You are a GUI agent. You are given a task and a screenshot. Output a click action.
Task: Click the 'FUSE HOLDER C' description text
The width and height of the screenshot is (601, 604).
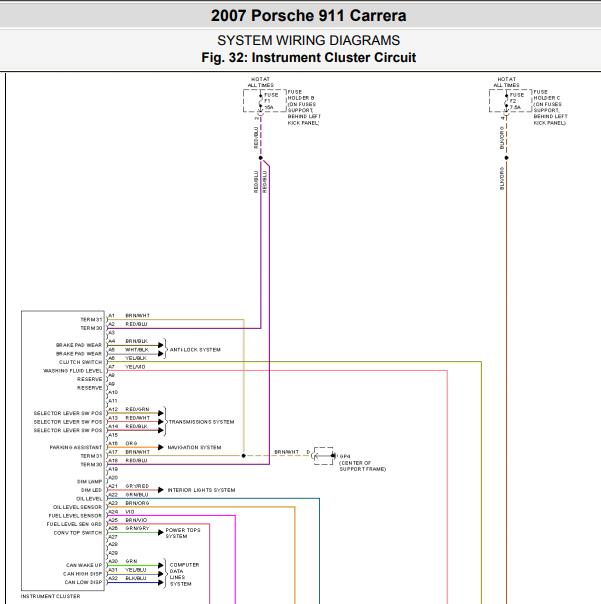click(x=550, y=107)
